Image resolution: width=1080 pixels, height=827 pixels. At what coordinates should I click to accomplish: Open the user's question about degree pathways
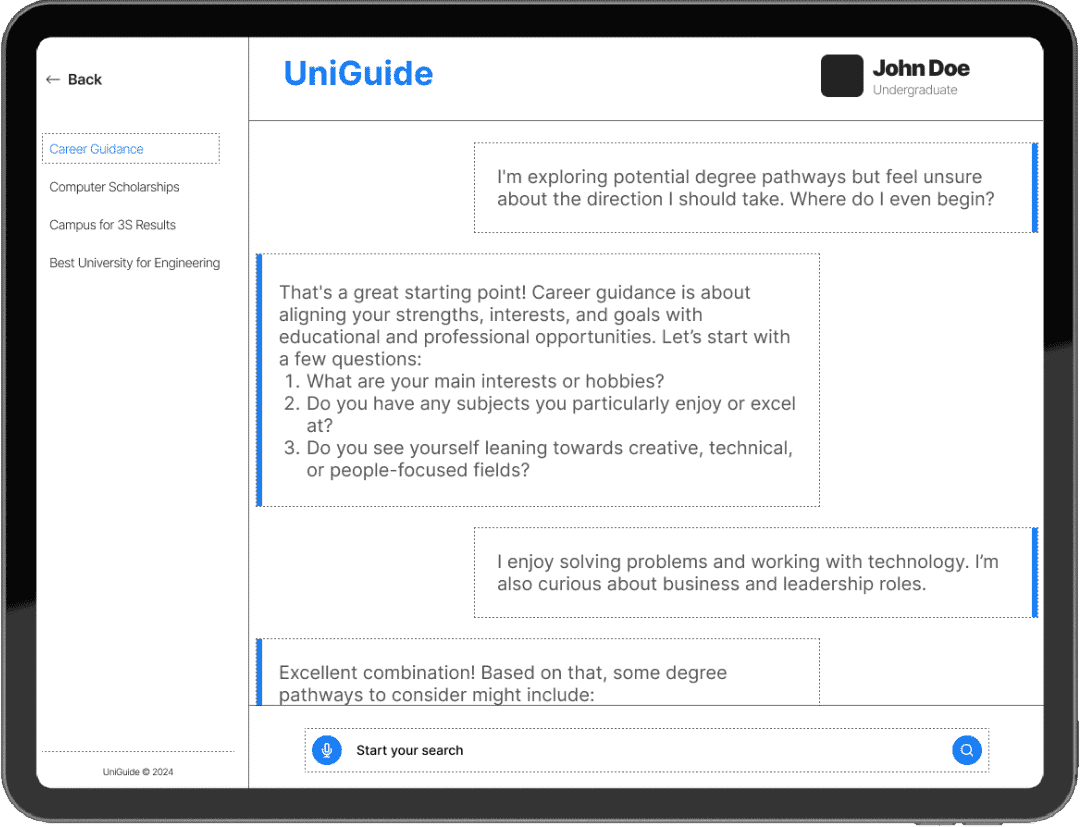pyautogui.click(x=754, y=187)
